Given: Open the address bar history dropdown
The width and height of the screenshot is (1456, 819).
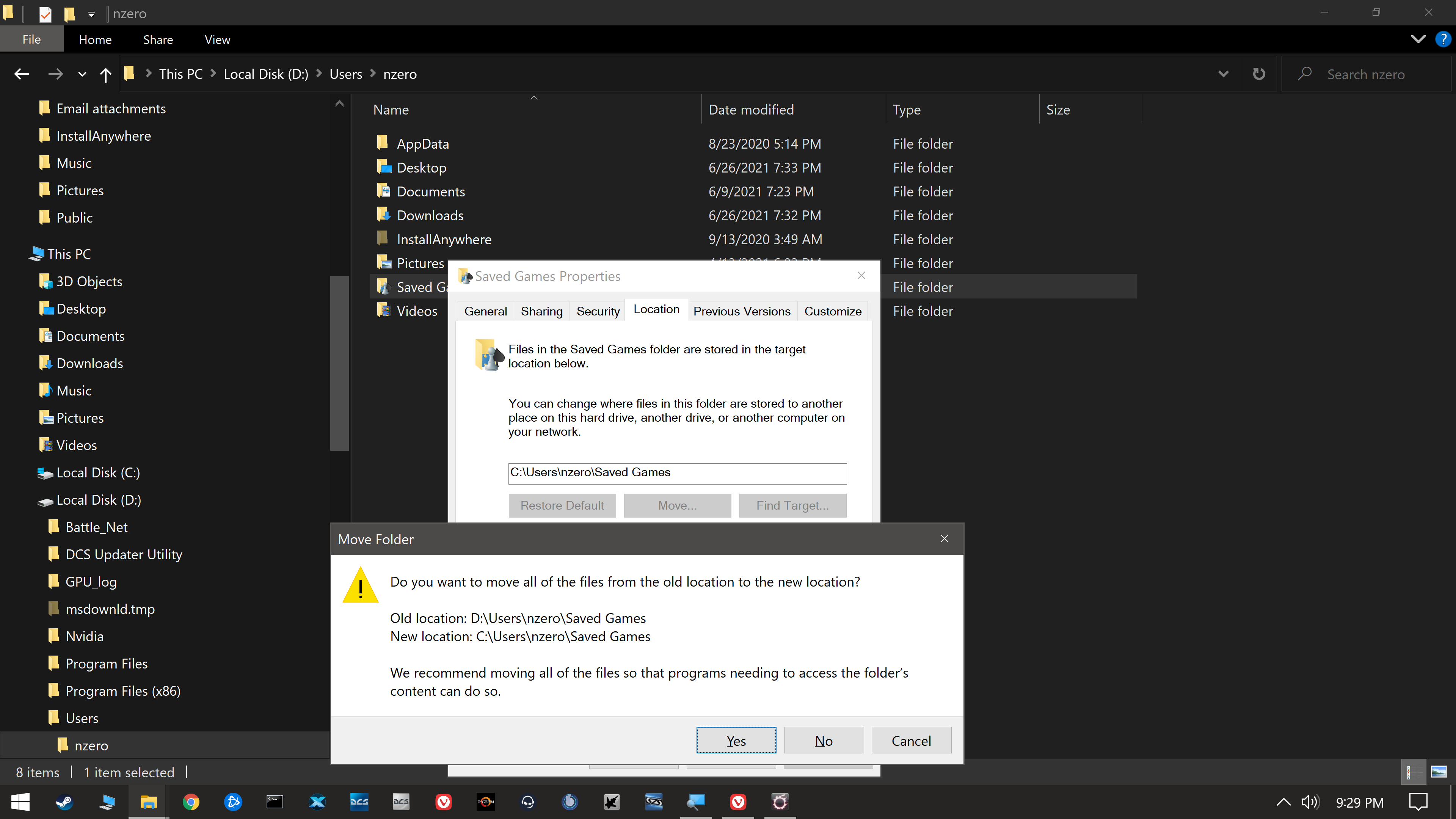Looking at the screenshot, I should click(x=1223, y=74).
